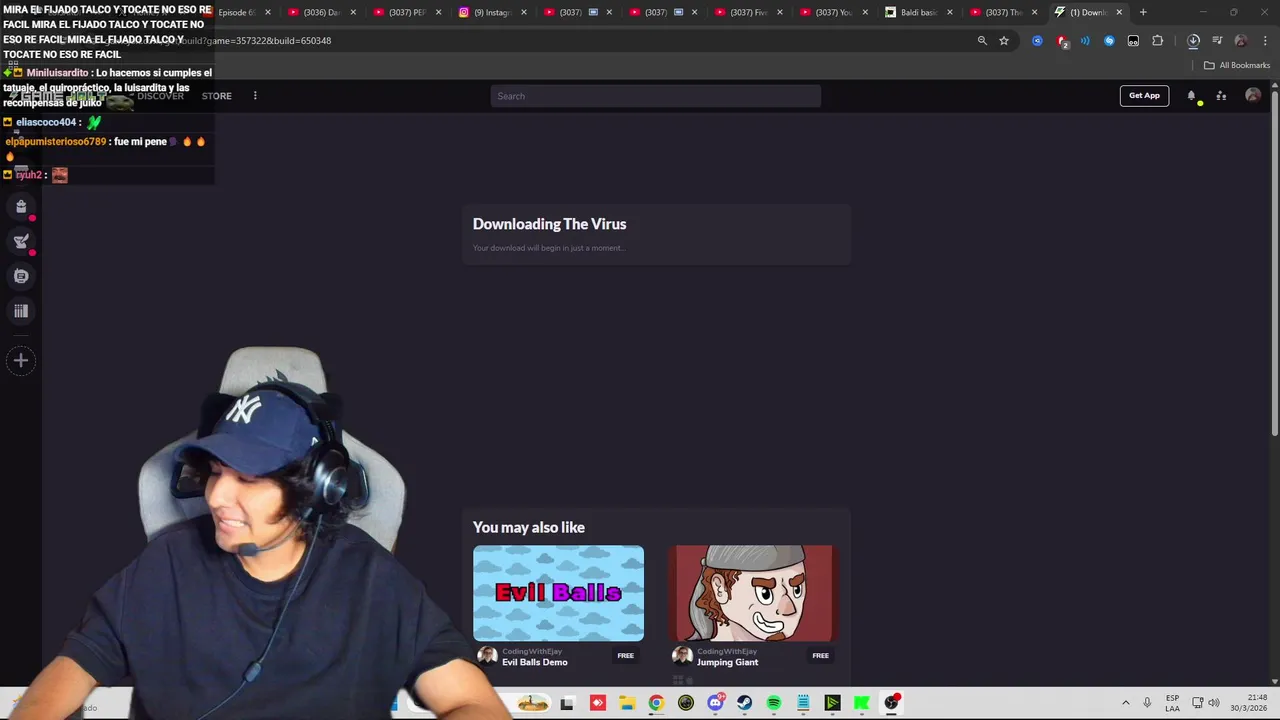
Task: Open the sidebar chat icon
Action: [21, 276]
